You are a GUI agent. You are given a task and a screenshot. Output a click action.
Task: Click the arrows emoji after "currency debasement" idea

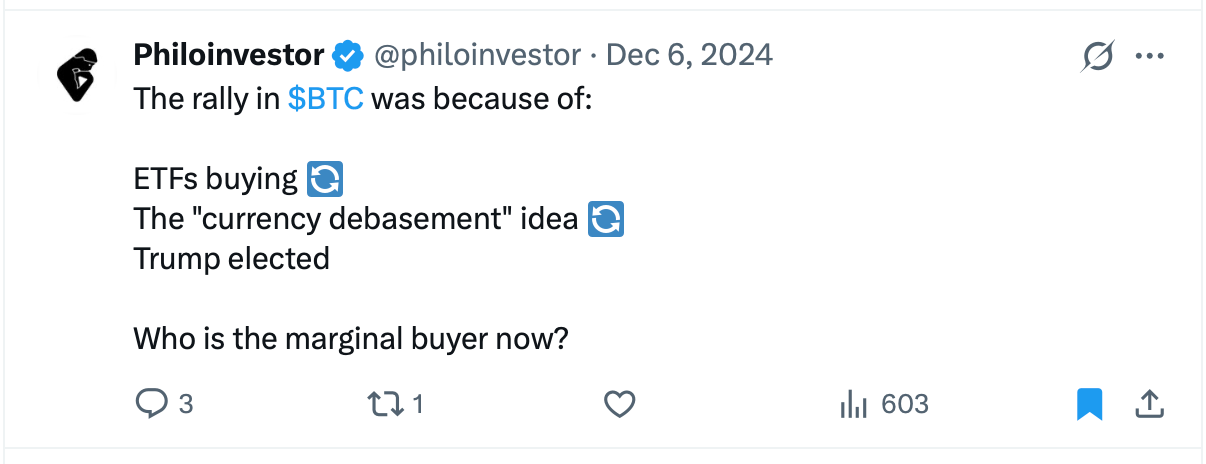[606, 219]
